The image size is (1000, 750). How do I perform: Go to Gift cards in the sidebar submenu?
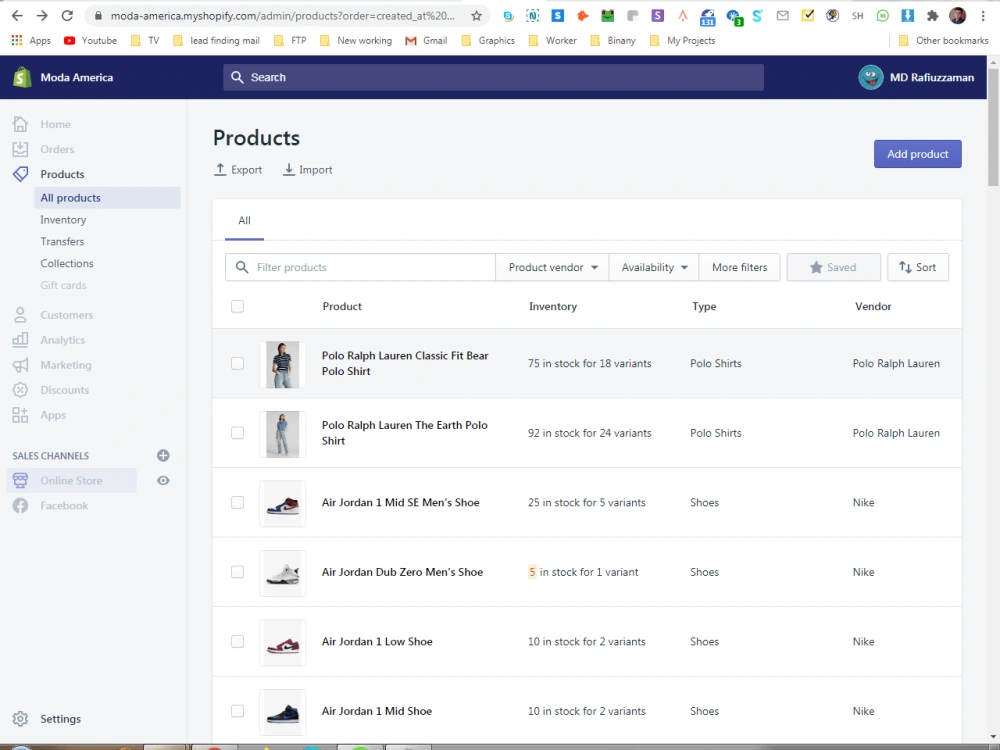click(63, 285)
